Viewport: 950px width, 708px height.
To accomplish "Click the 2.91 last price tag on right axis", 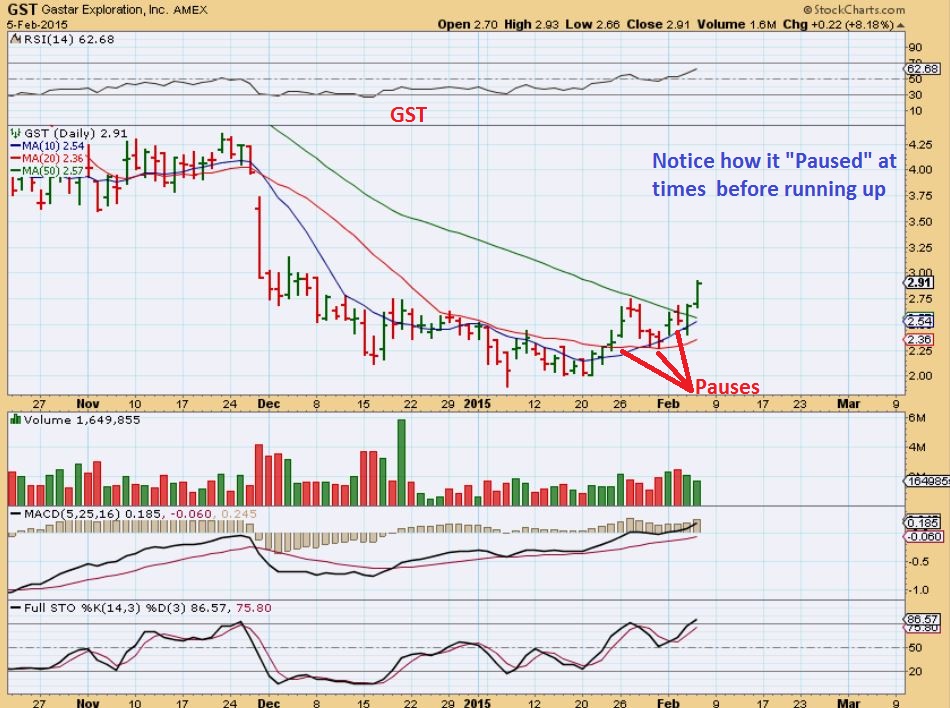I will point(919,283).
